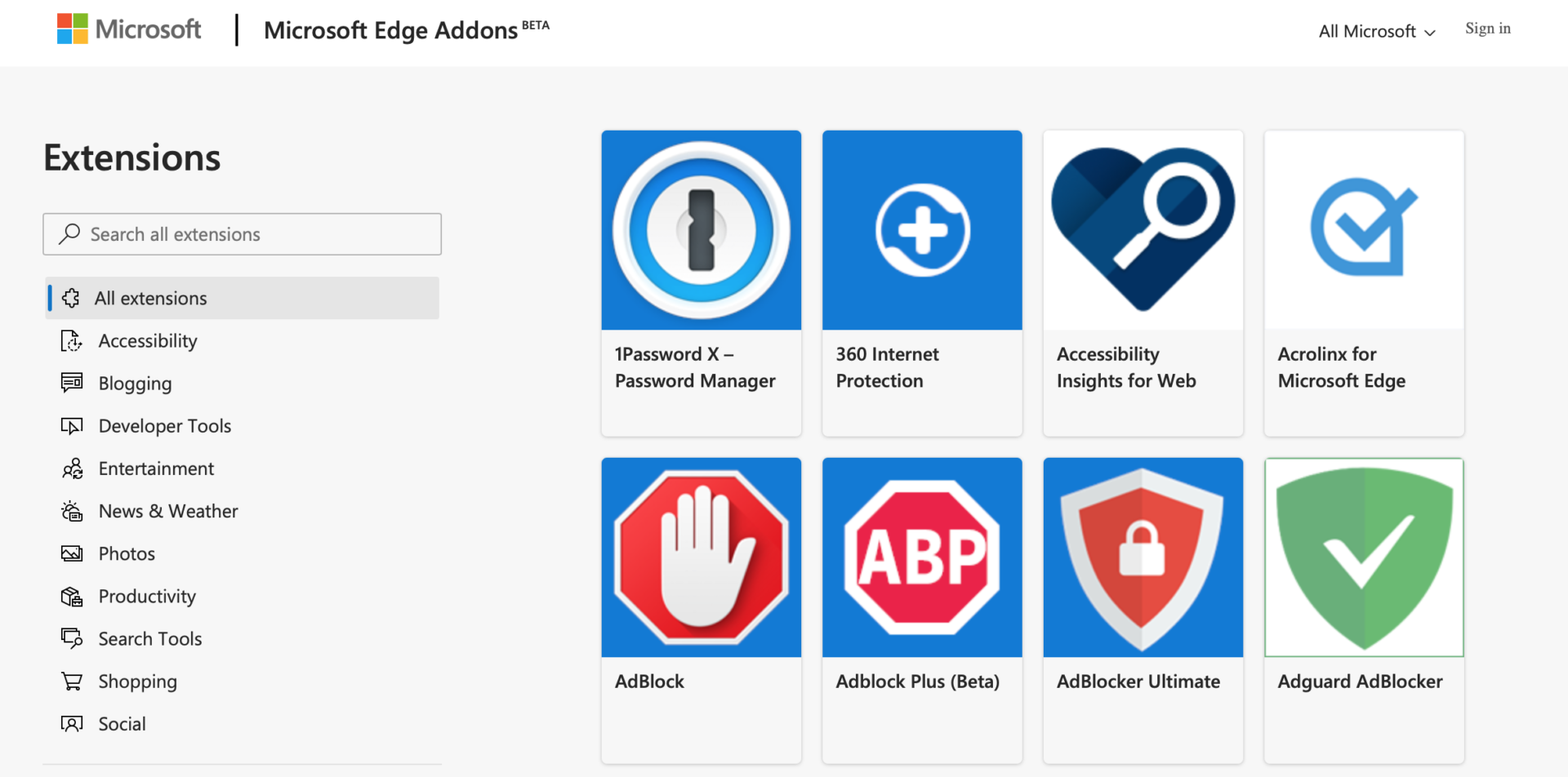Viewport: 1568px width, 777px height.
Task: Open Adblock Plus (Beta) title
Action: click(x=917, y=682)
